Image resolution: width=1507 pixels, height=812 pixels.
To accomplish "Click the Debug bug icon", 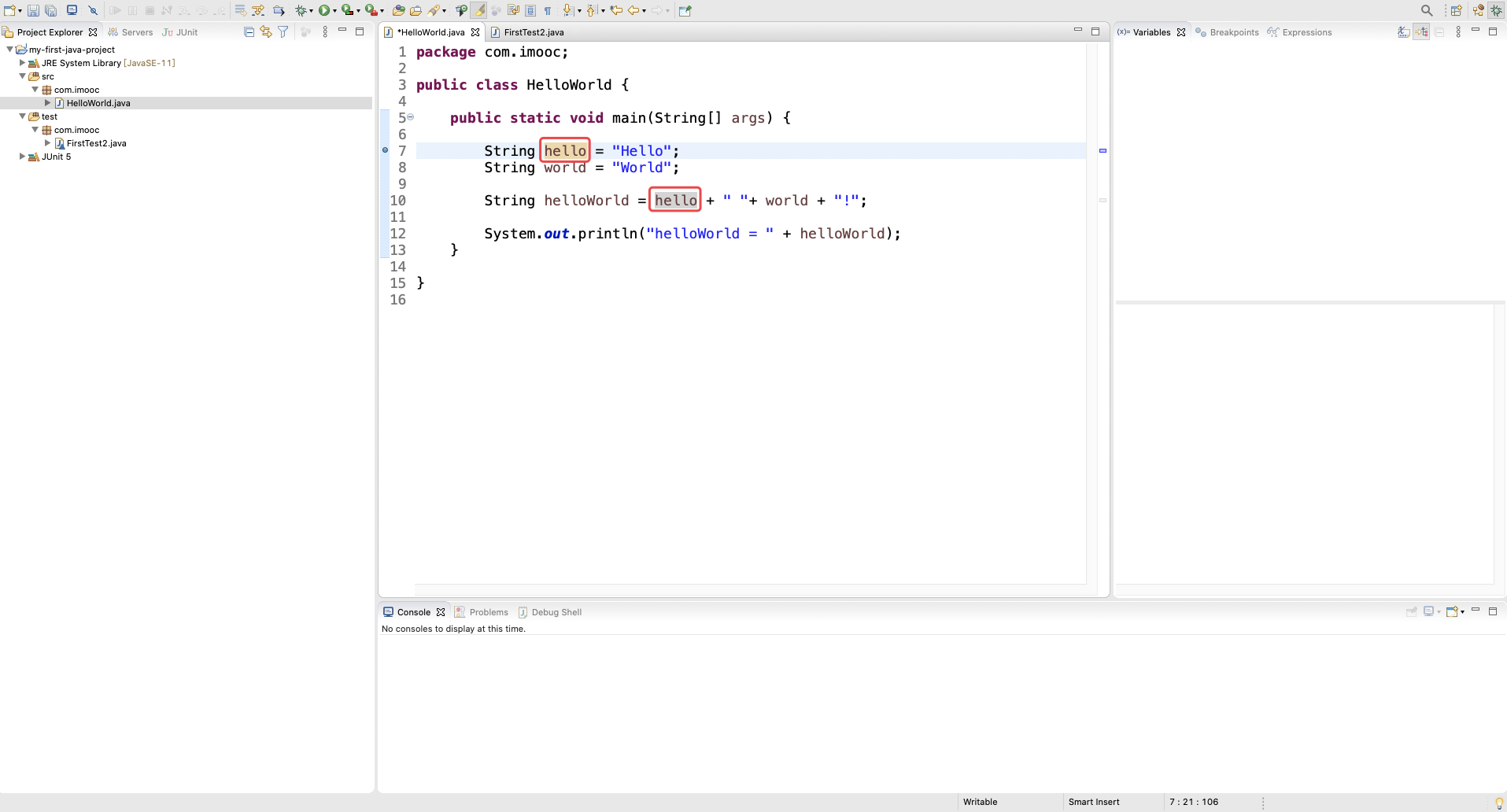I will 301,10.
